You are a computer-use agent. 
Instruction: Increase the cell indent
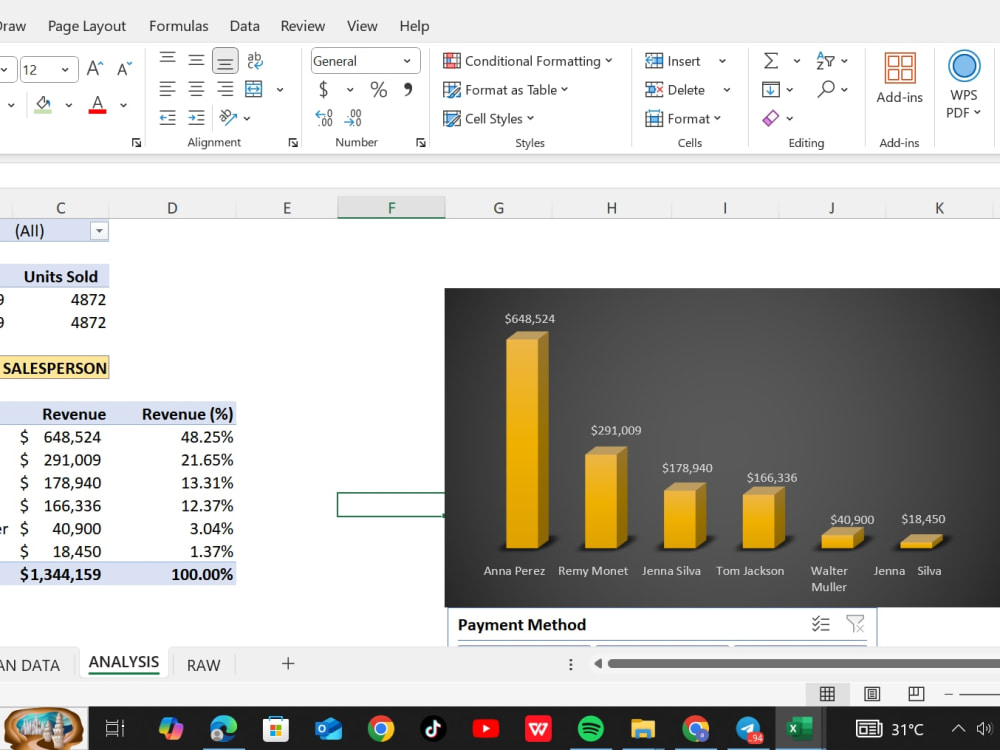(196, 117)
